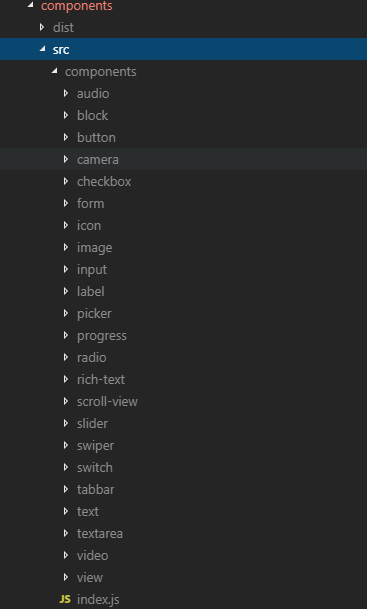
Task: Select the progress folder name
Action: [x=102, y=336]
